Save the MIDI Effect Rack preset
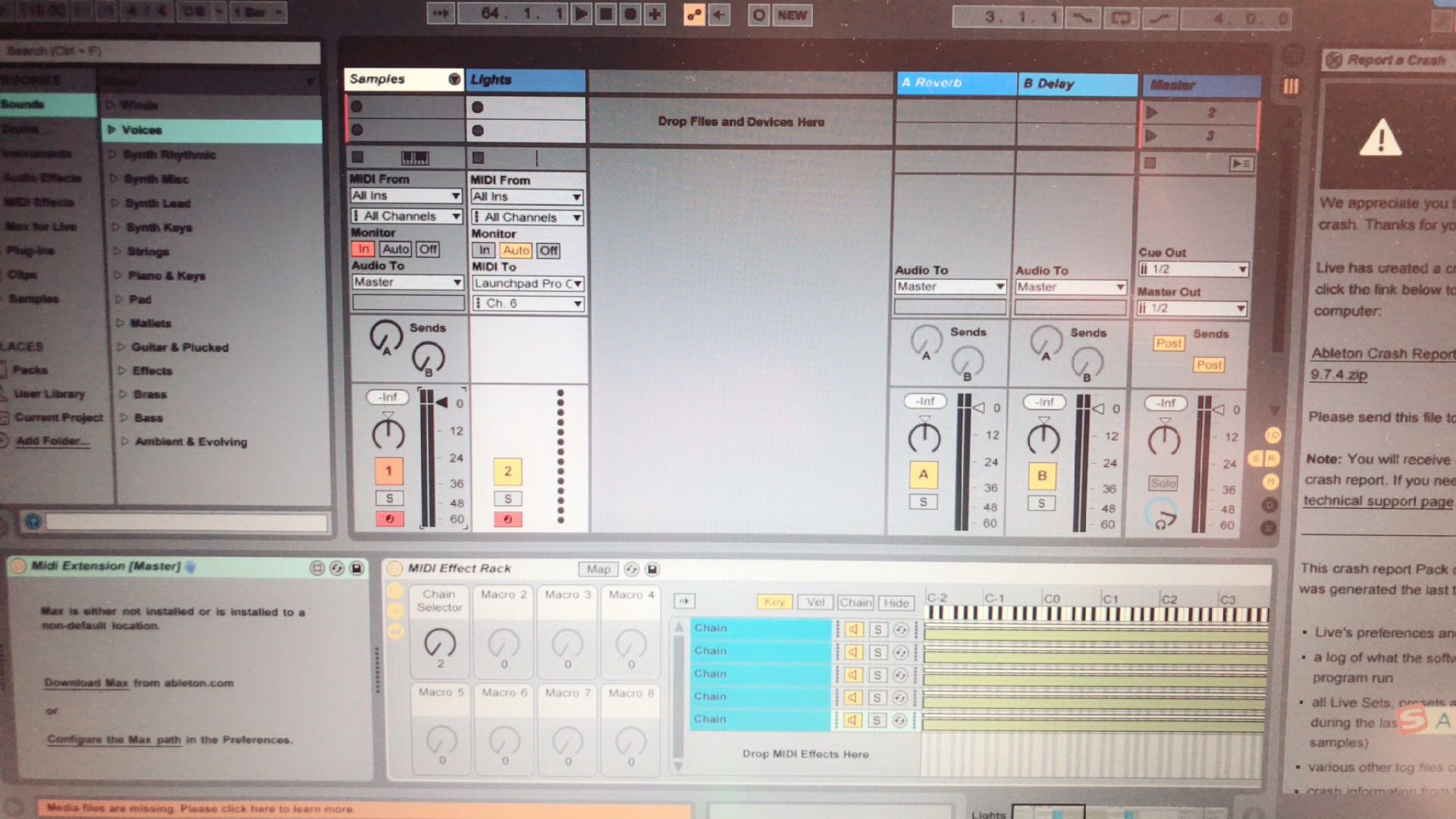Viewport: 1456px width, 819px height. [651, 569]
